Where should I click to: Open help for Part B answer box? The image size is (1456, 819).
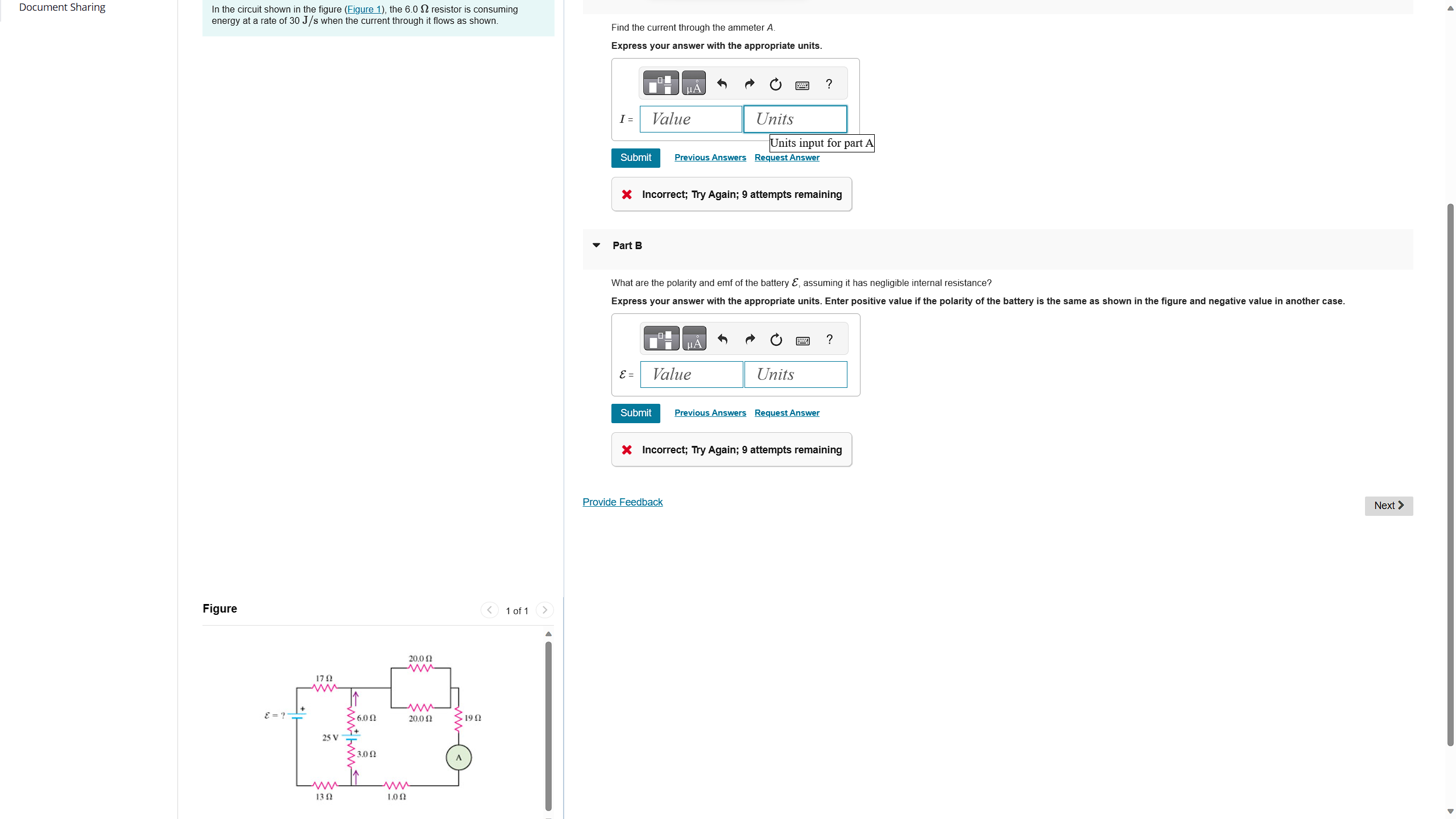pos(830,340)
